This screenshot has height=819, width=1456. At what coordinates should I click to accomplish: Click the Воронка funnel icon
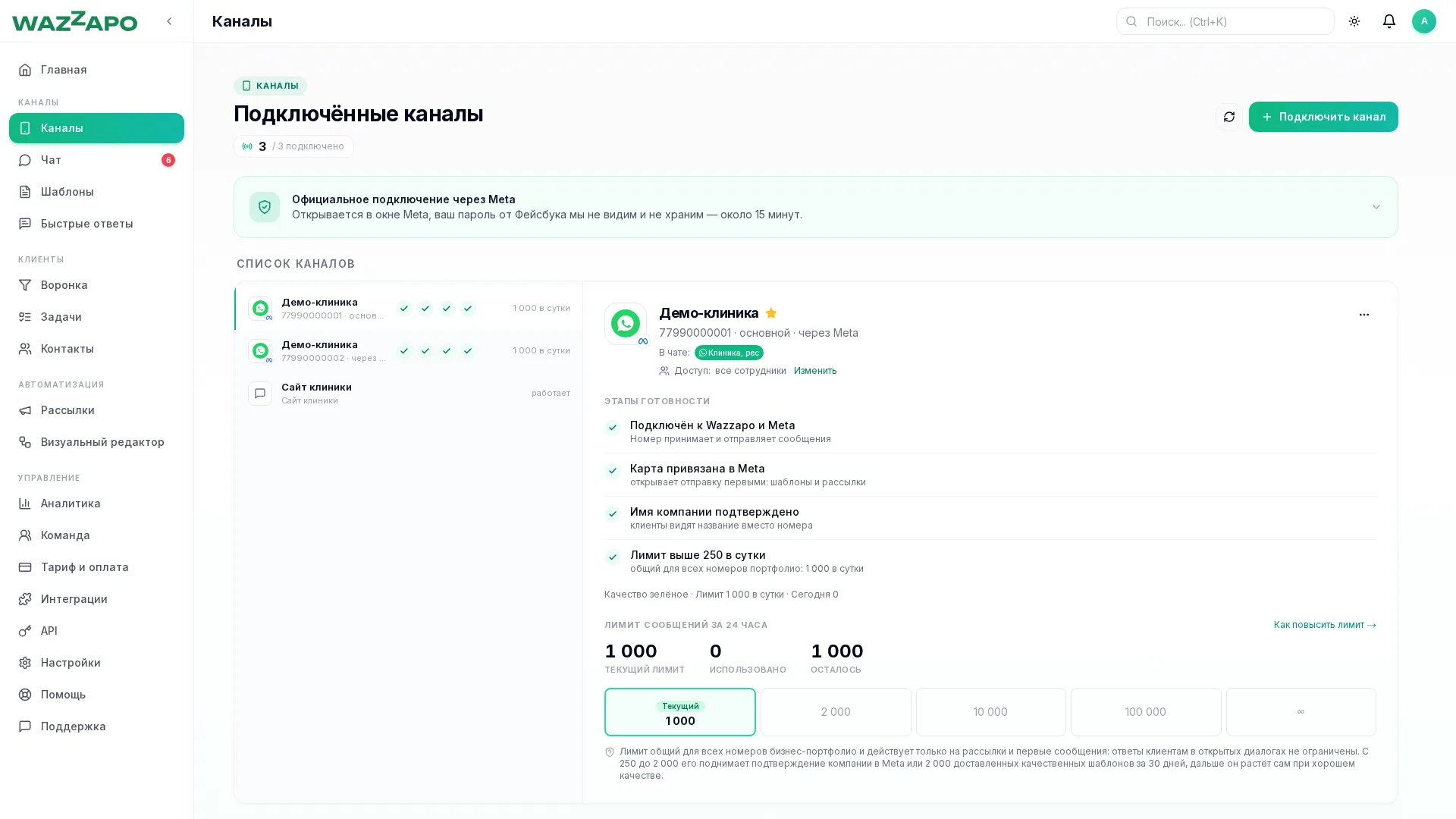point(25,285)
